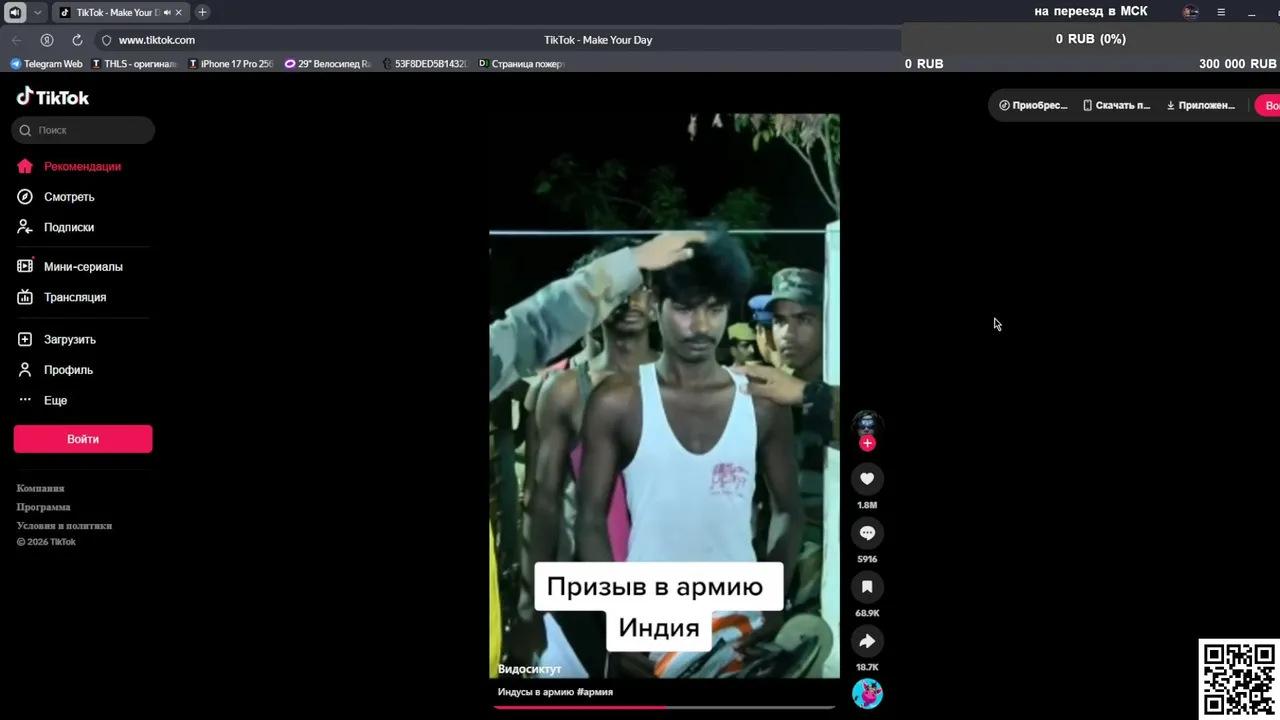Reload the page with the refresh icon

click(x=77, y=40)
